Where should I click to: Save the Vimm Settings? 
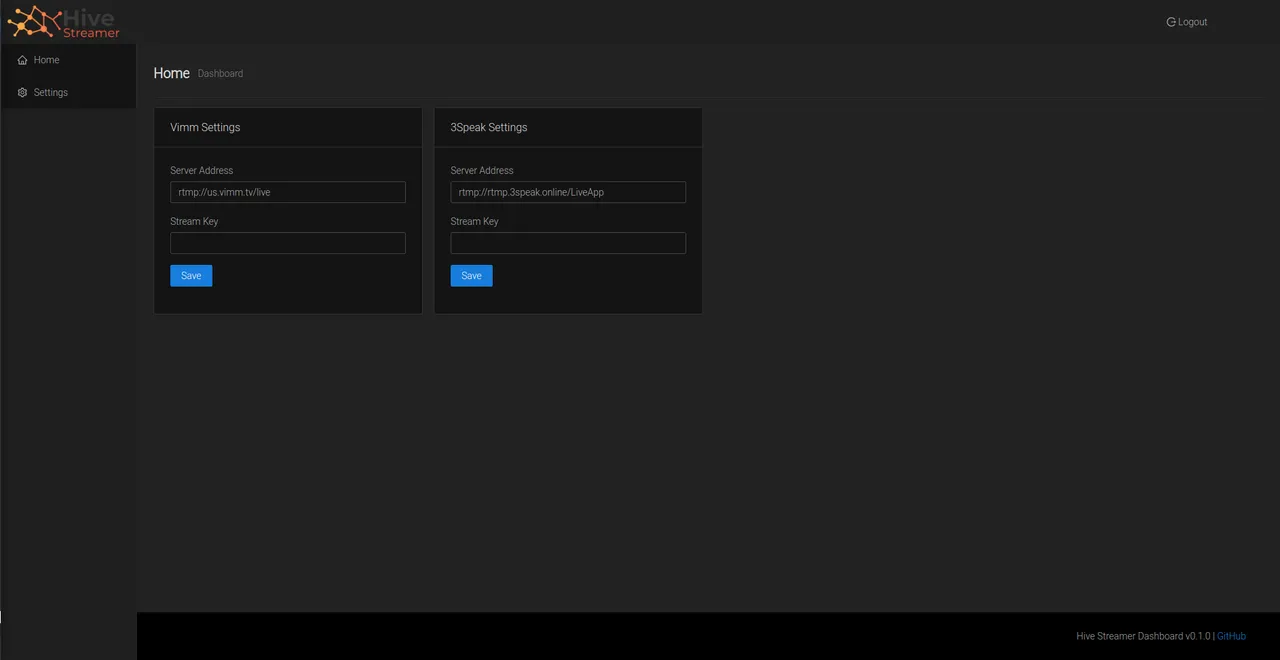pos(191,276)
